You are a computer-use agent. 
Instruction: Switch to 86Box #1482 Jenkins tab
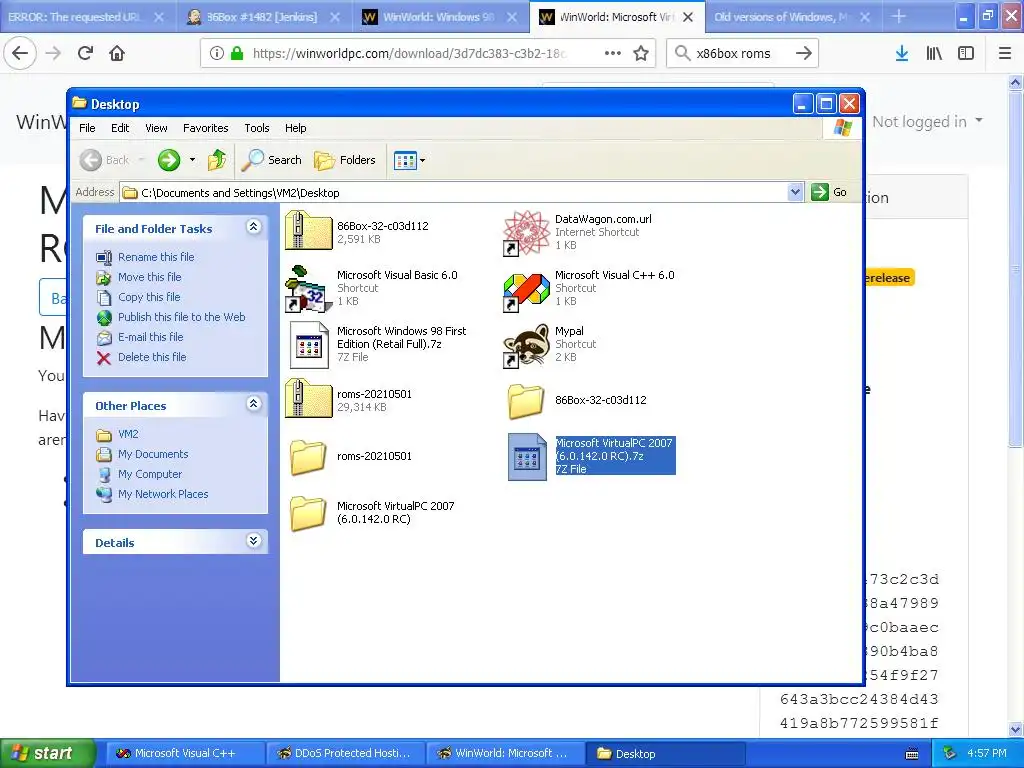(264, 17)
